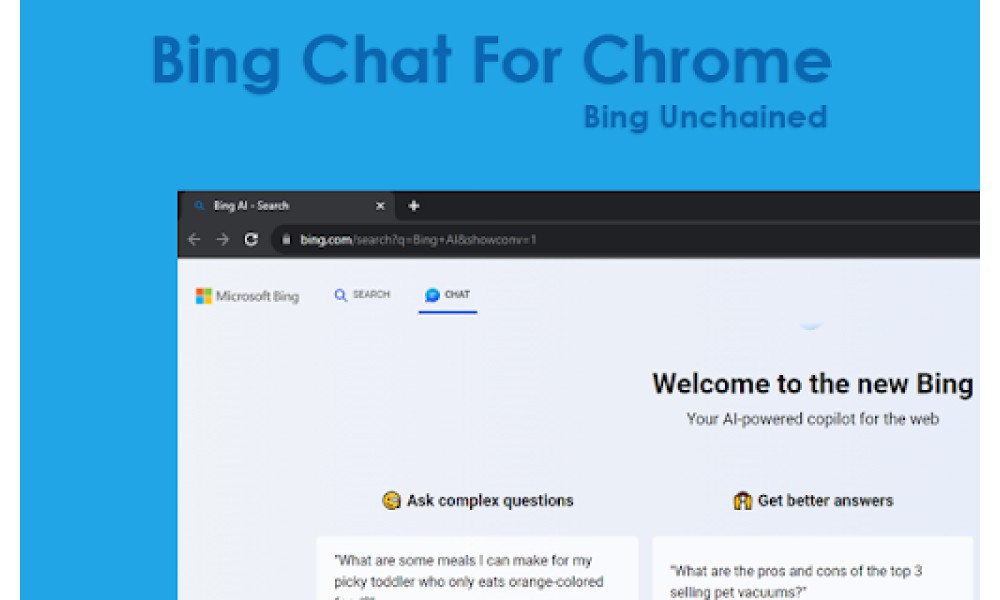Click the padlock icon in address bar
This screenshot has width=1000, height=600.
pyautogui.click(x=286, y=240)
